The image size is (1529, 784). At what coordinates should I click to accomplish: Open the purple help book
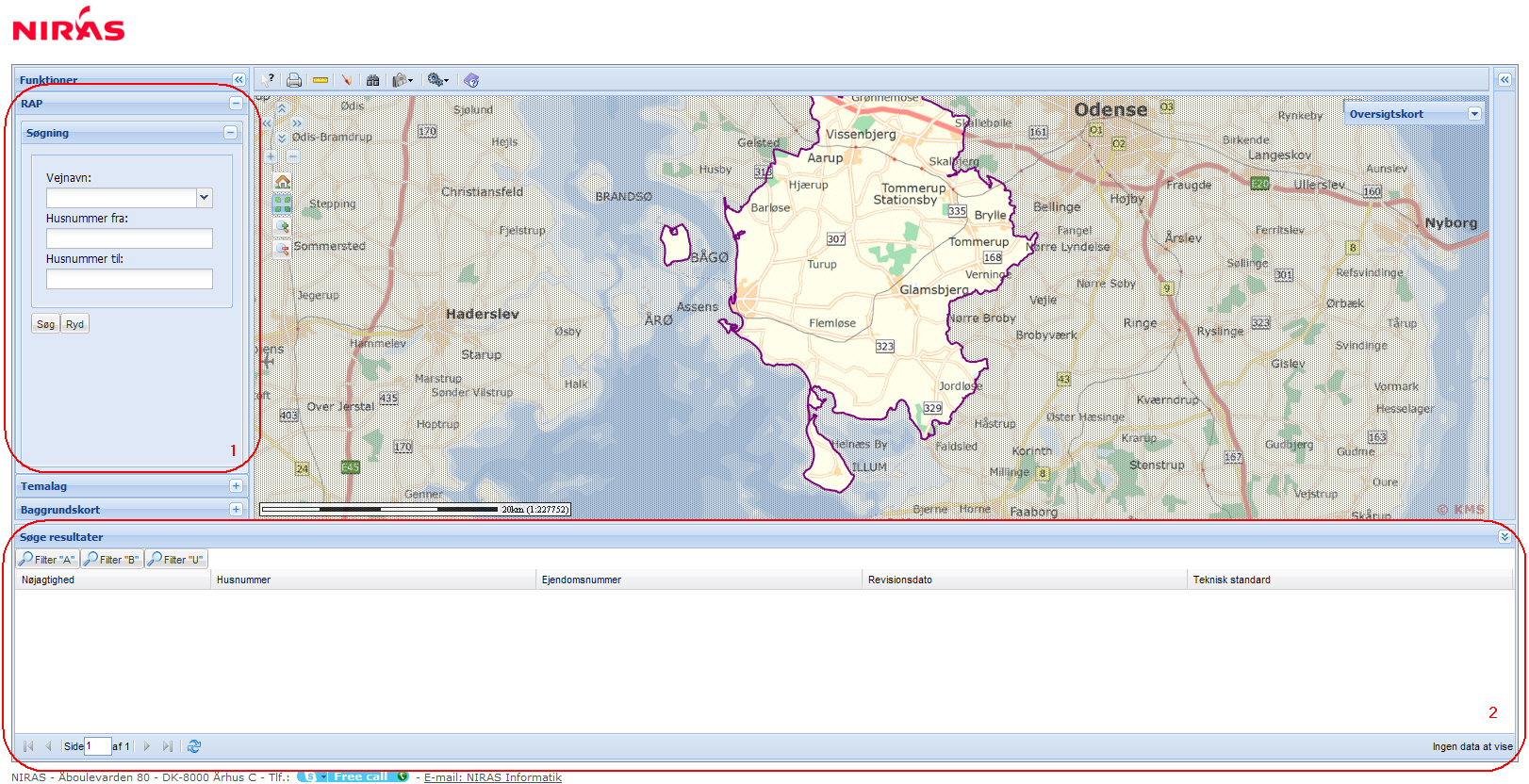point(471,80)
